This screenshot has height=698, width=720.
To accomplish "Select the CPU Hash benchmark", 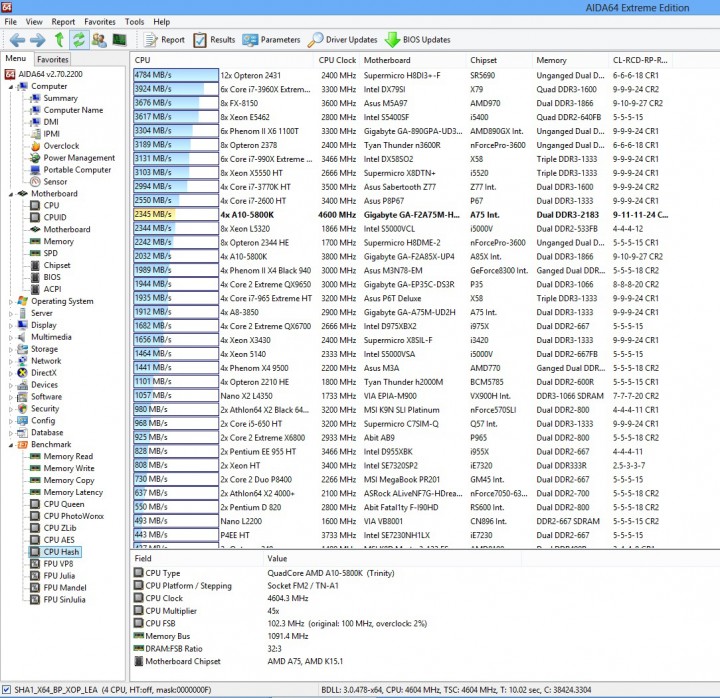I will point(55,552).
